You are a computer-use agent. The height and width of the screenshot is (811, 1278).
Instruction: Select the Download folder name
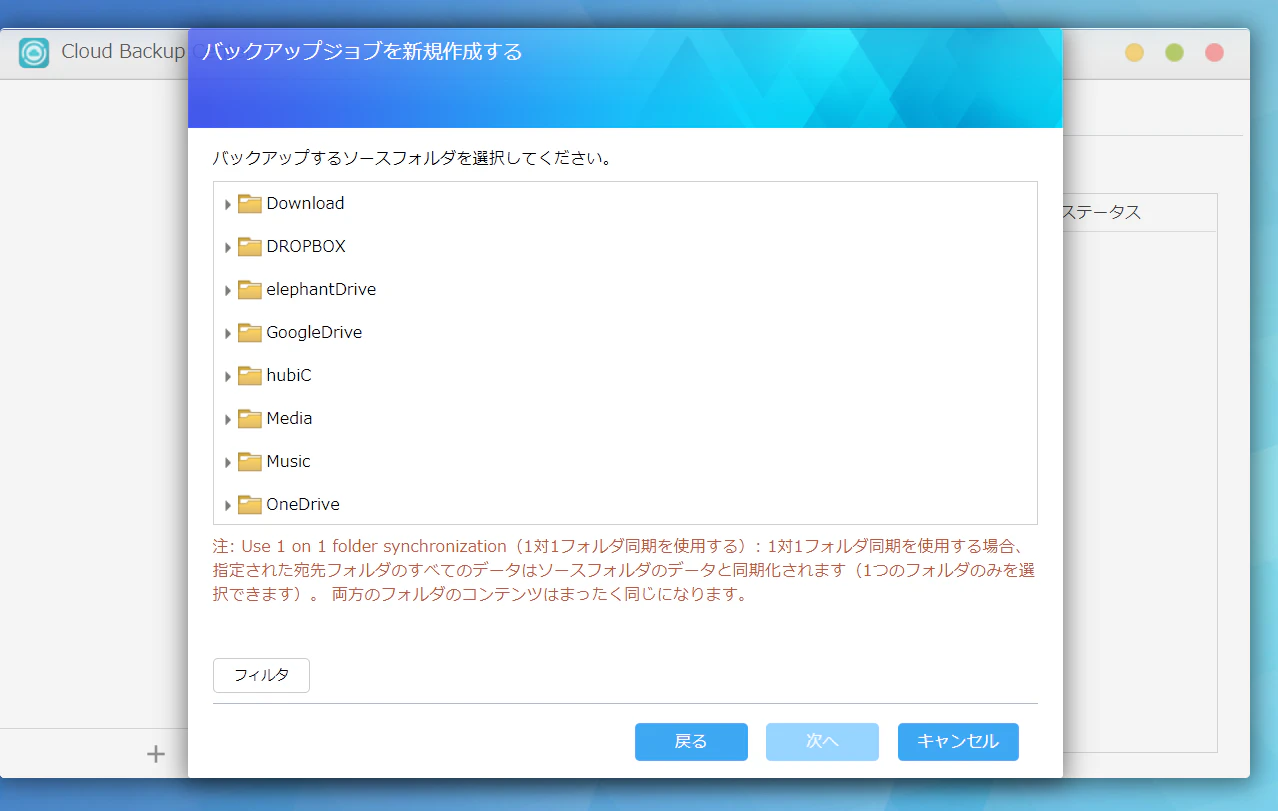coord(305,203)
